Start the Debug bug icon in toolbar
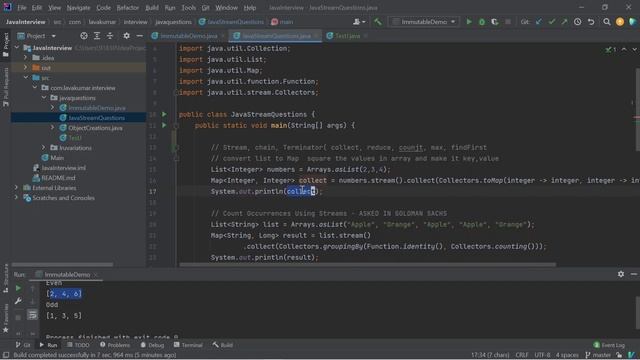Image resolution: width=640 pixels, height=360 pixels. (482, 22)
